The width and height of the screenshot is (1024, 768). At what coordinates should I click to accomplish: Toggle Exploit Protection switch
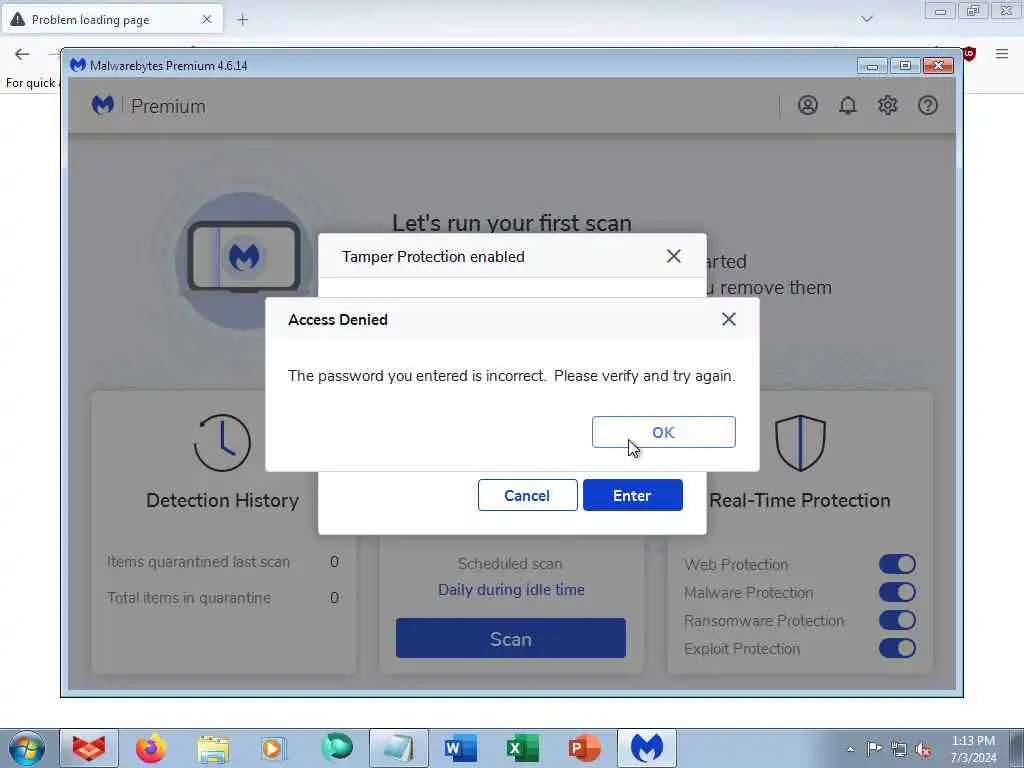click(x=897, y=648)
